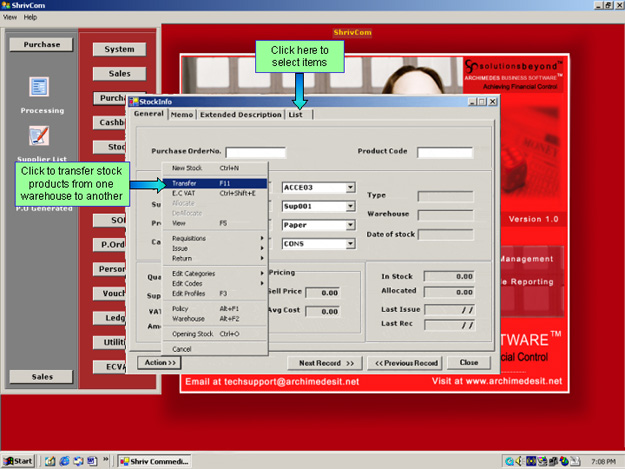
Task: Select Edit Profiles menu item
Action: [x=215, y=294]
